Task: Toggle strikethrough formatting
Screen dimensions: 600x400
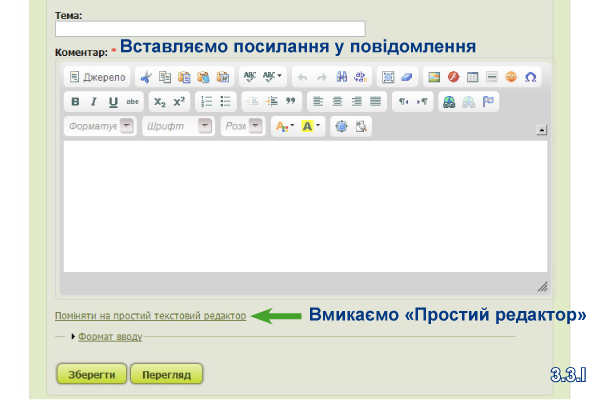Action: (133, 102)
